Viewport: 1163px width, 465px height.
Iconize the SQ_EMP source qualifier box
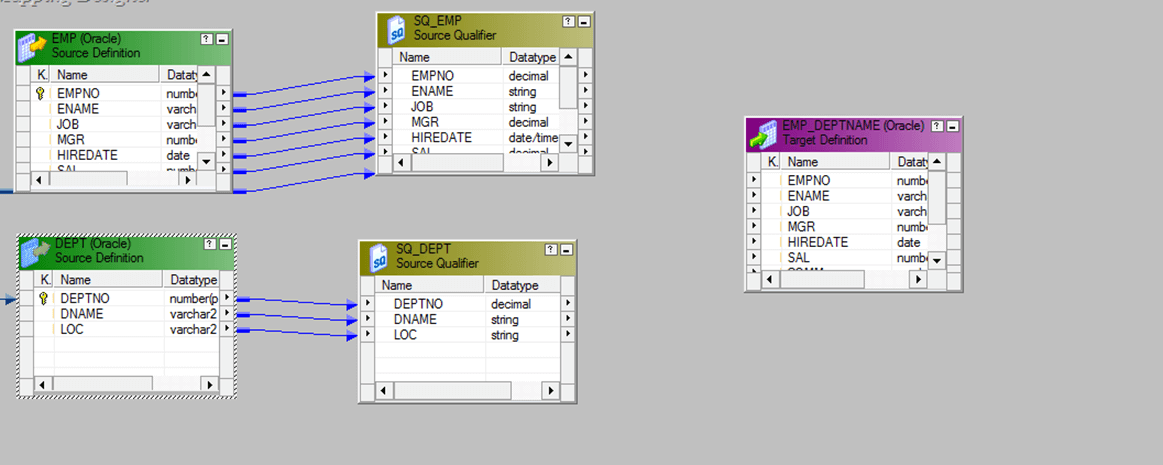pyautogui.click(x=584, y=22)
